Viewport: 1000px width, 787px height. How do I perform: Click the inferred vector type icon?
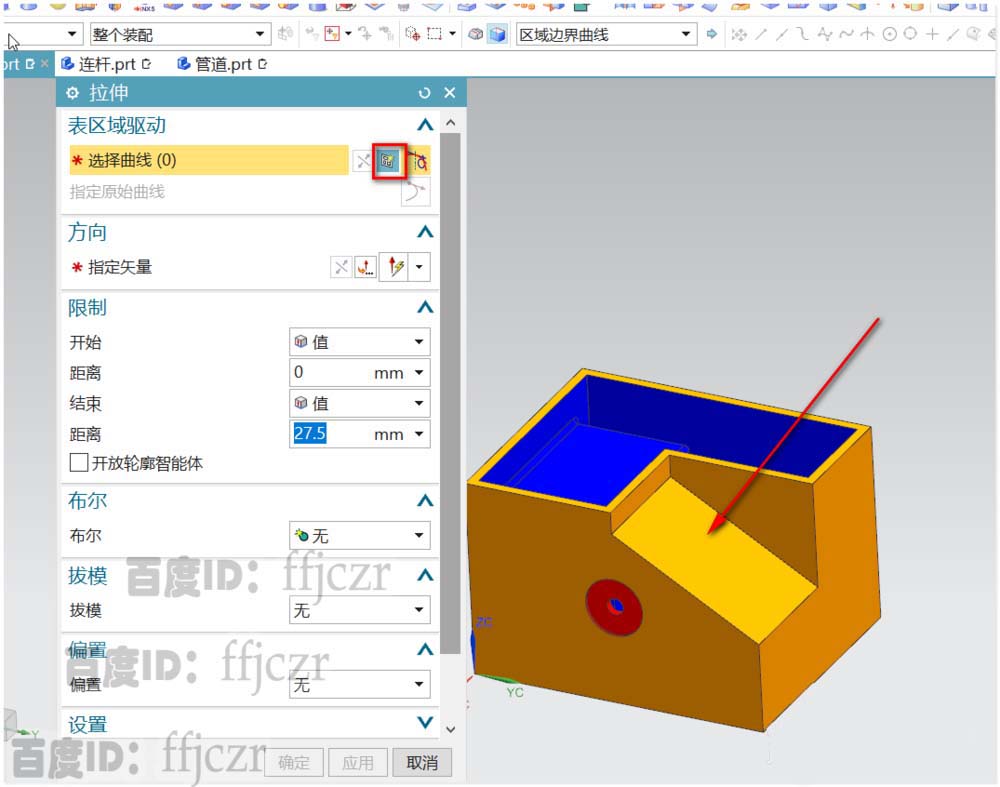pos(395,267)
